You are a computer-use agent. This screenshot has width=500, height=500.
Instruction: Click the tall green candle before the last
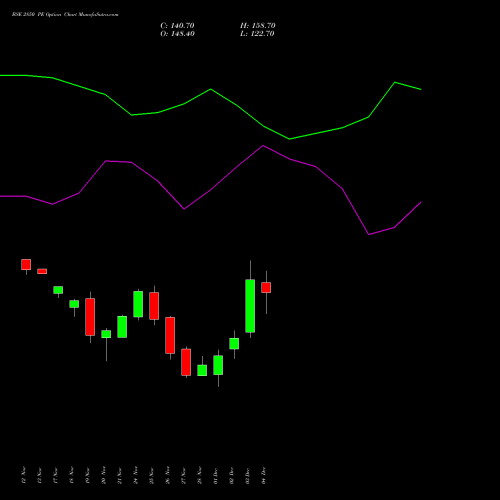(x=250, y=306)
